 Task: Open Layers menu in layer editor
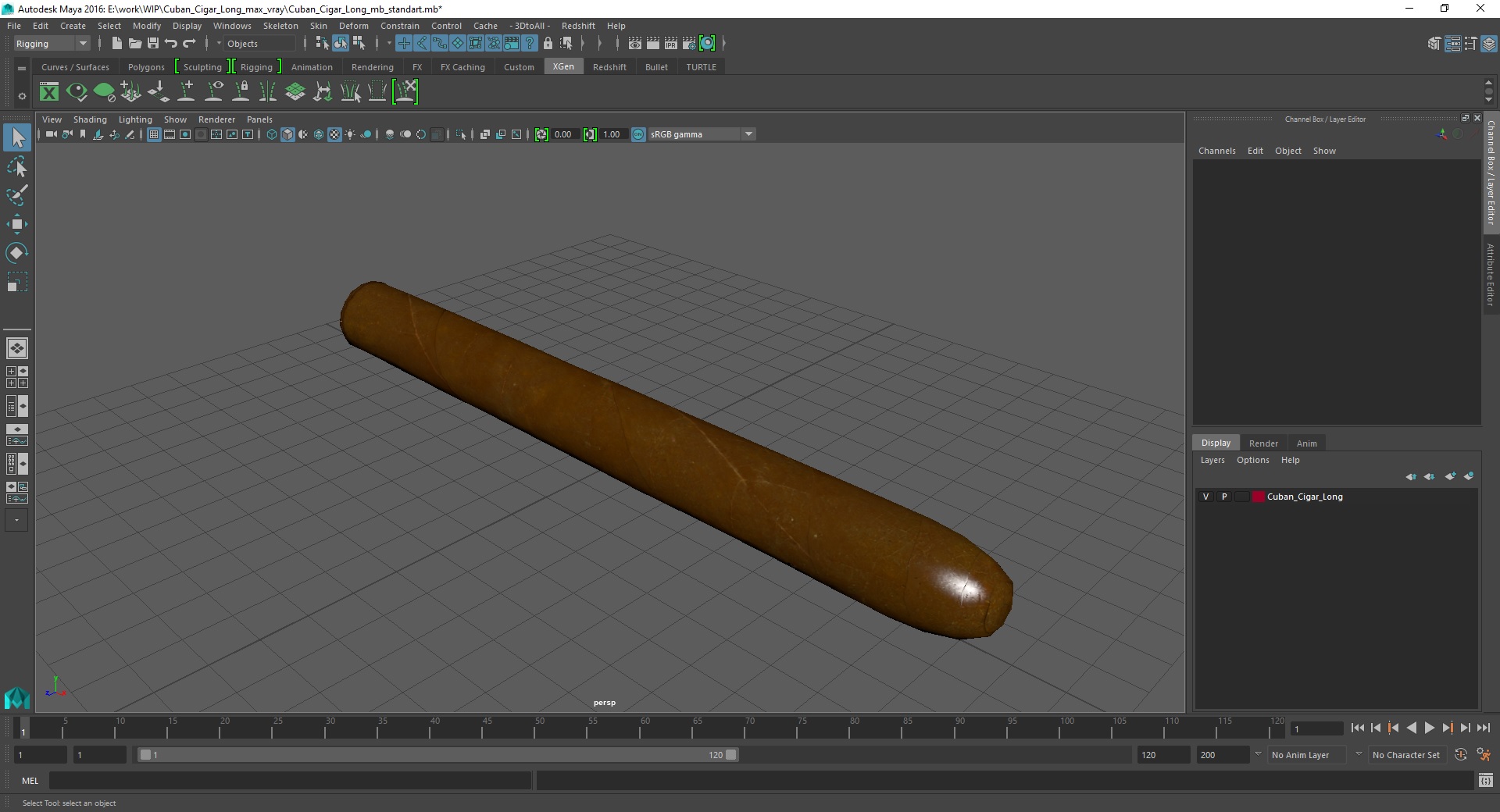[1212, 460]
